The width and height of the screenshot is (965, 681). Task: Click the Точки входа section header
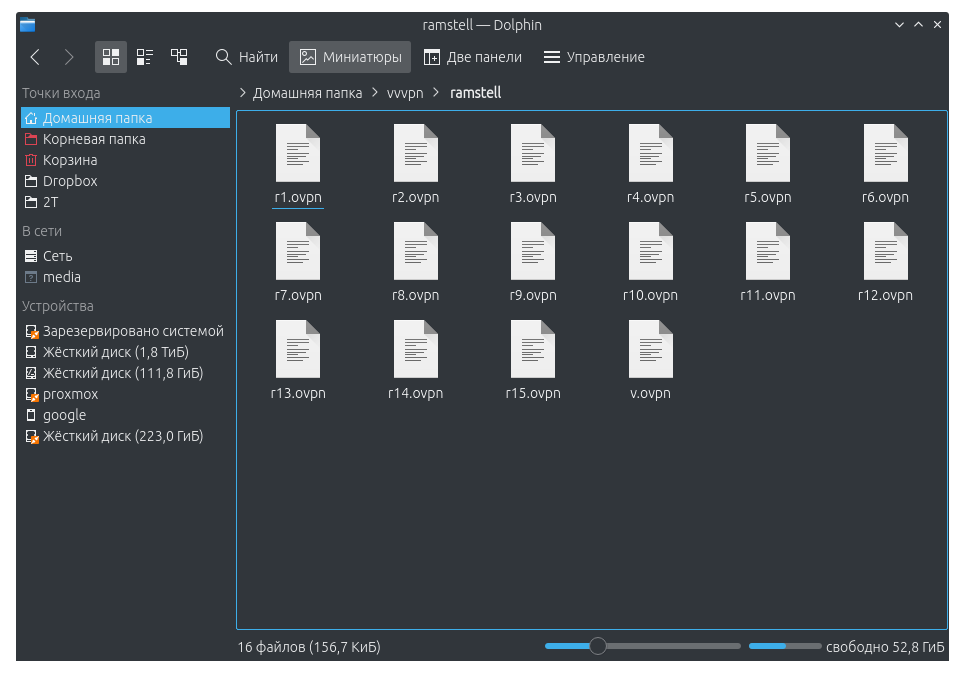[x=61, y=93]
